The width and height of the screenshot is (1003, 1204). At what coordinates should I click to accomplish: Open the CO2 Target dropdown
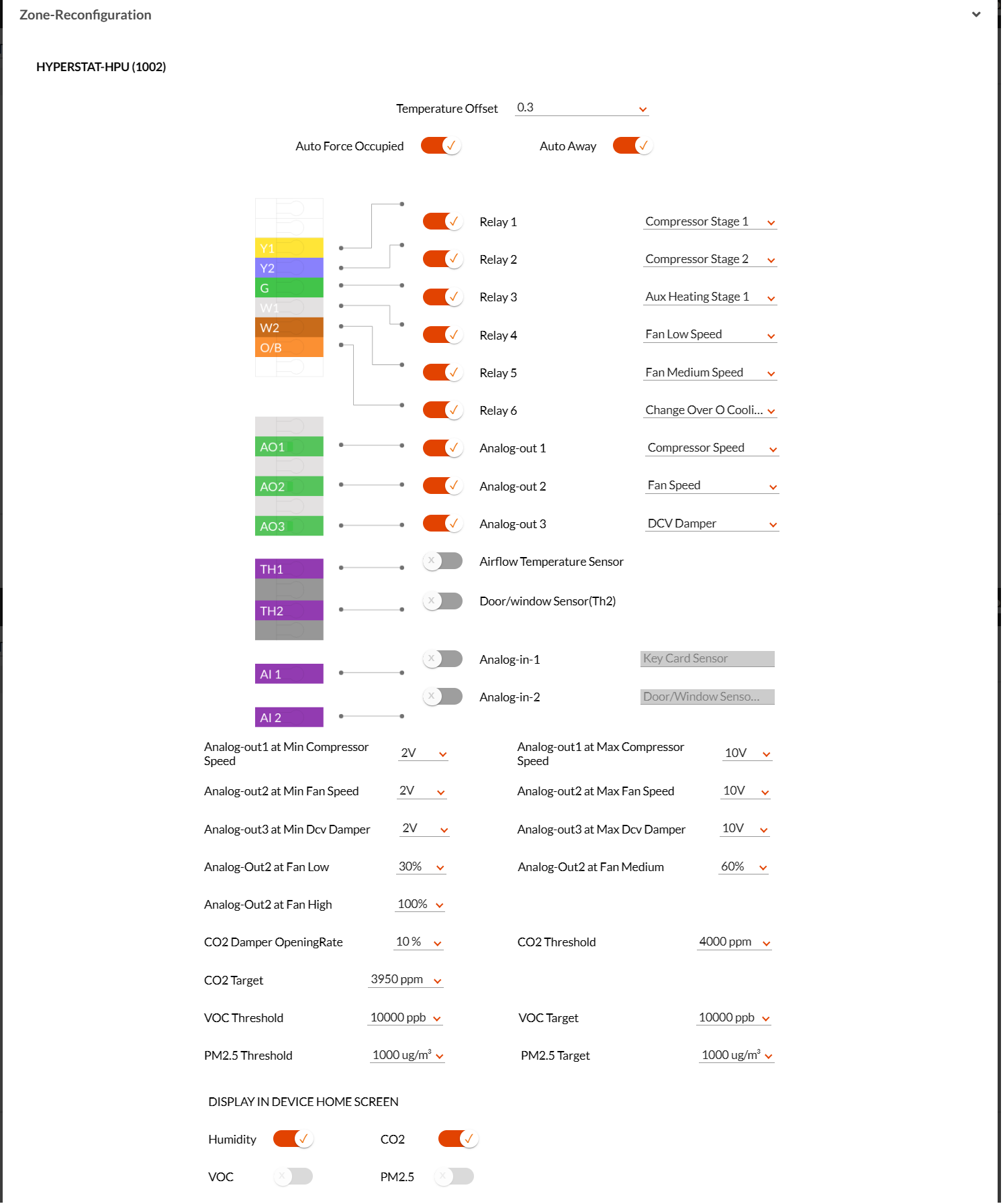[x=406, y=980]
